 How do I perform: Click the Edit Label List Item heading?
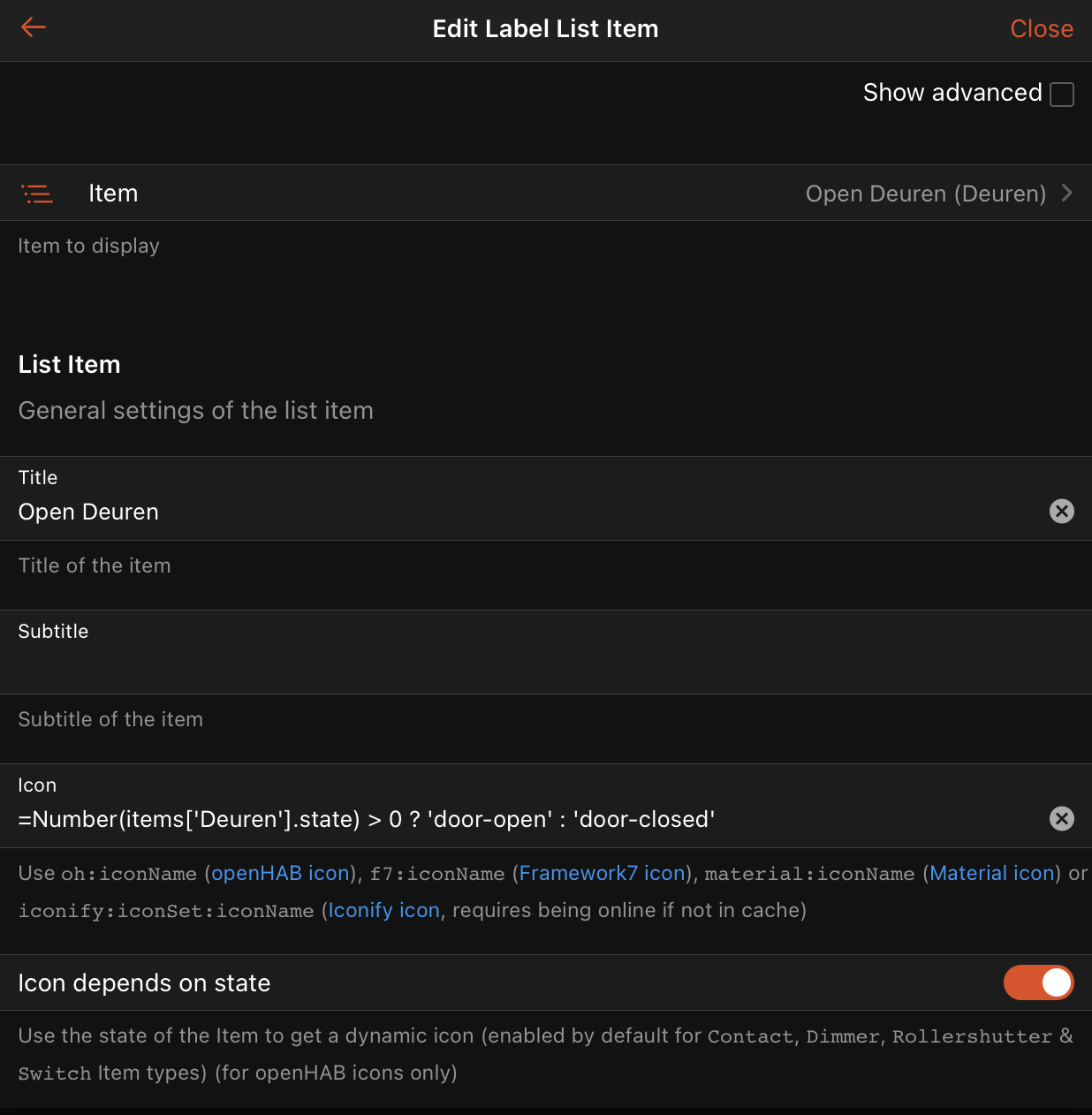tap(545, 29)
